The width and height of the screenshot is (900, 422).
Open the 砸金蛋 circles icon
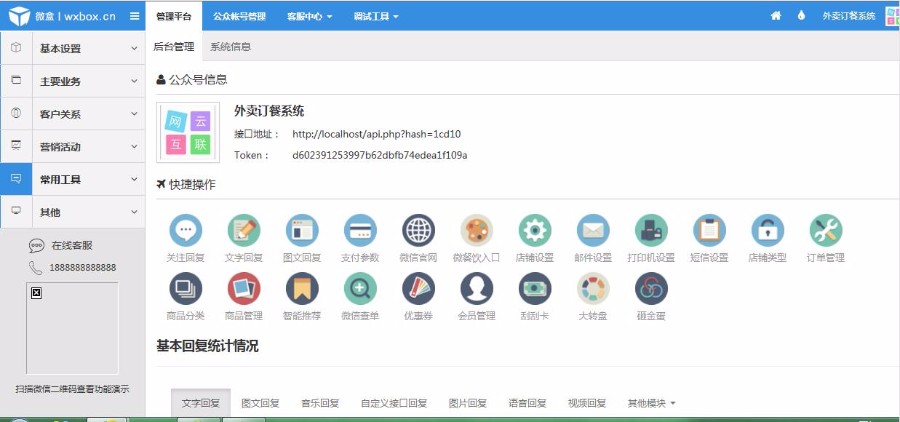point(651,288)
